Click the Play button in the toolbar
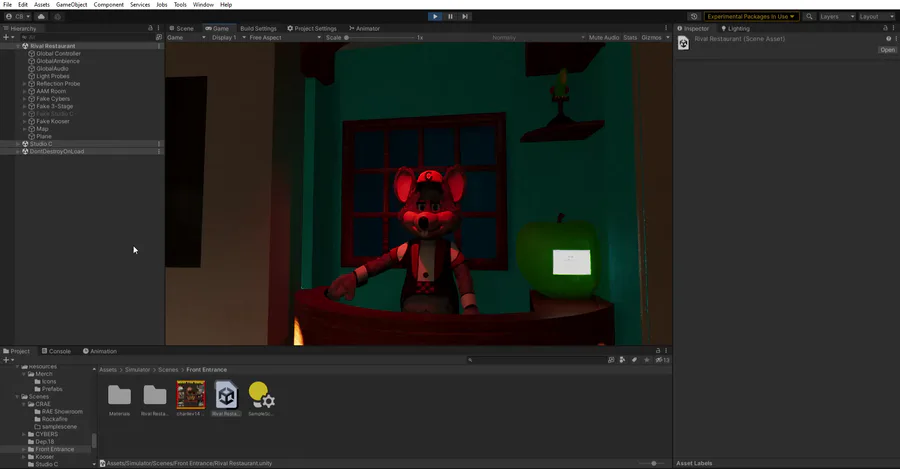Screen dimensions: 900x469 (435, 17)
